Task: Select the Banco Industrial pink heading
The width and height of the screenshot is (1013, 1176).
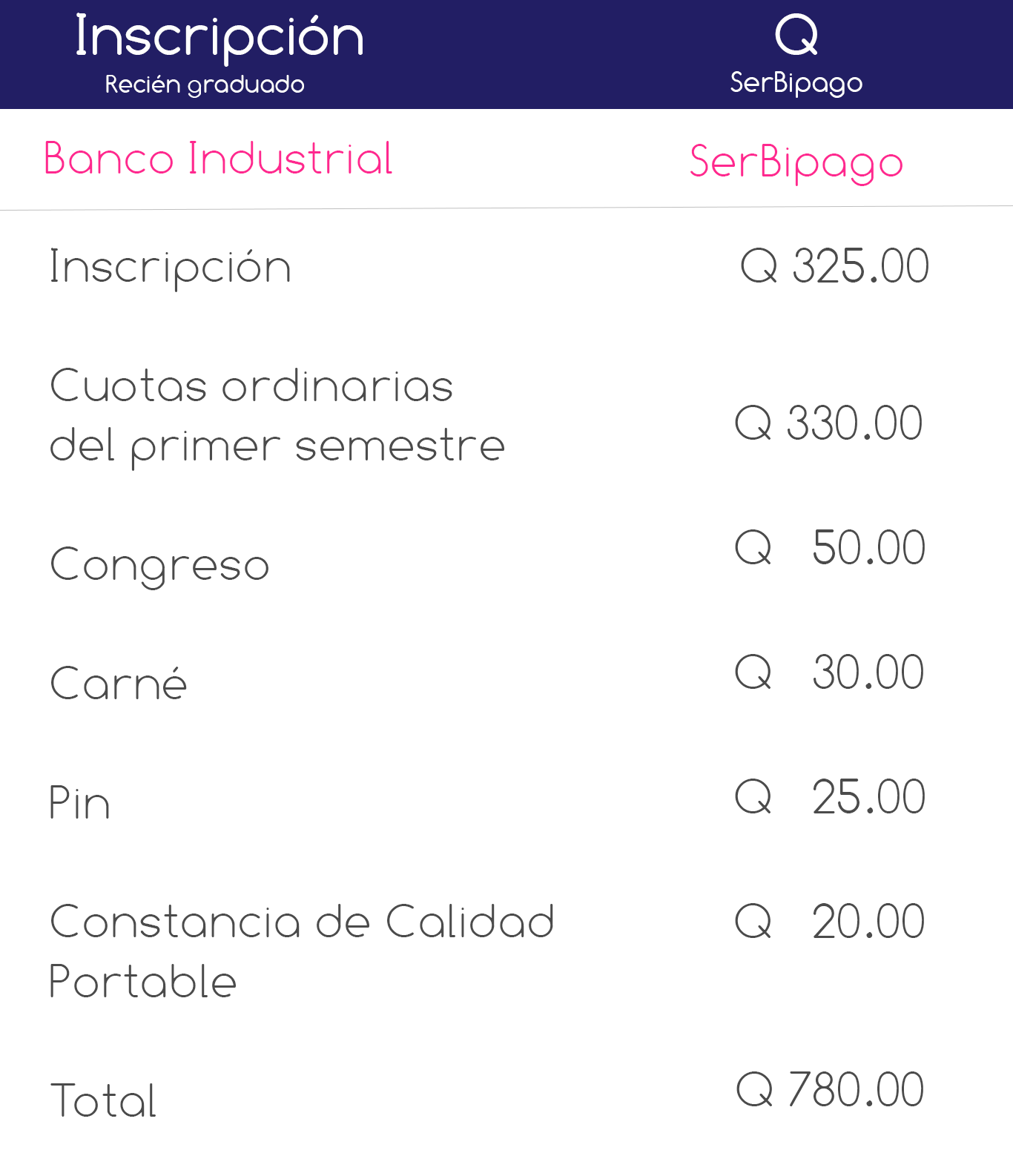Action: coord(218,158)
